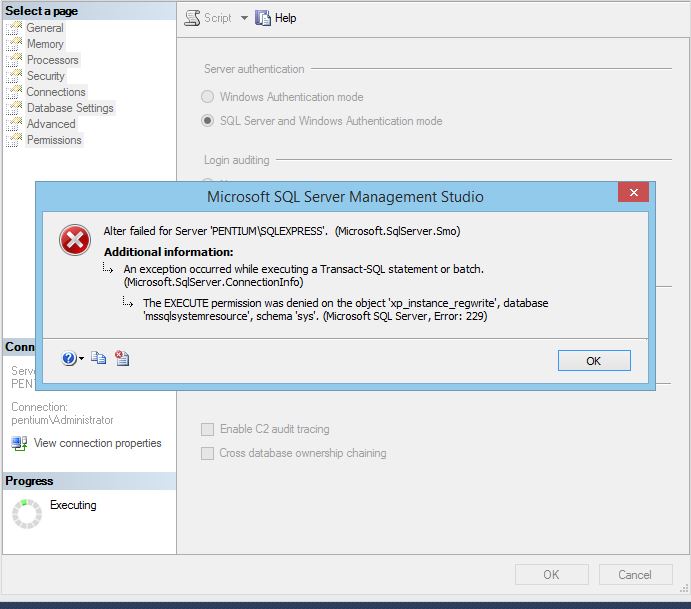Click the red error icon in dialog

(75, 240)
